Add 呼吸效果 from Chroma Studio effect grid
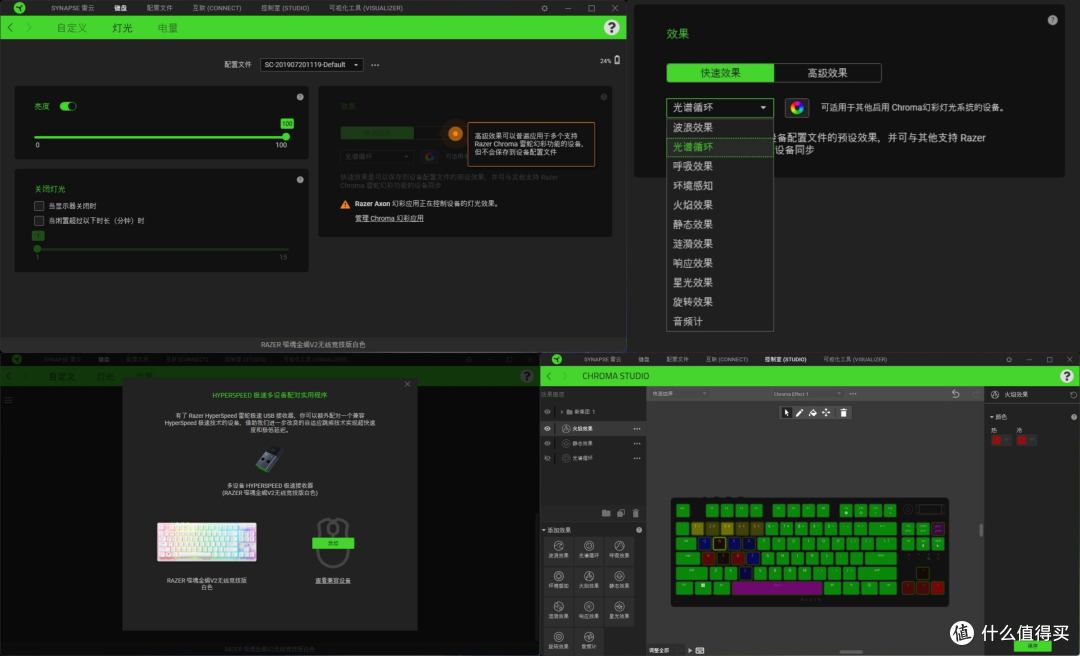 619,549
